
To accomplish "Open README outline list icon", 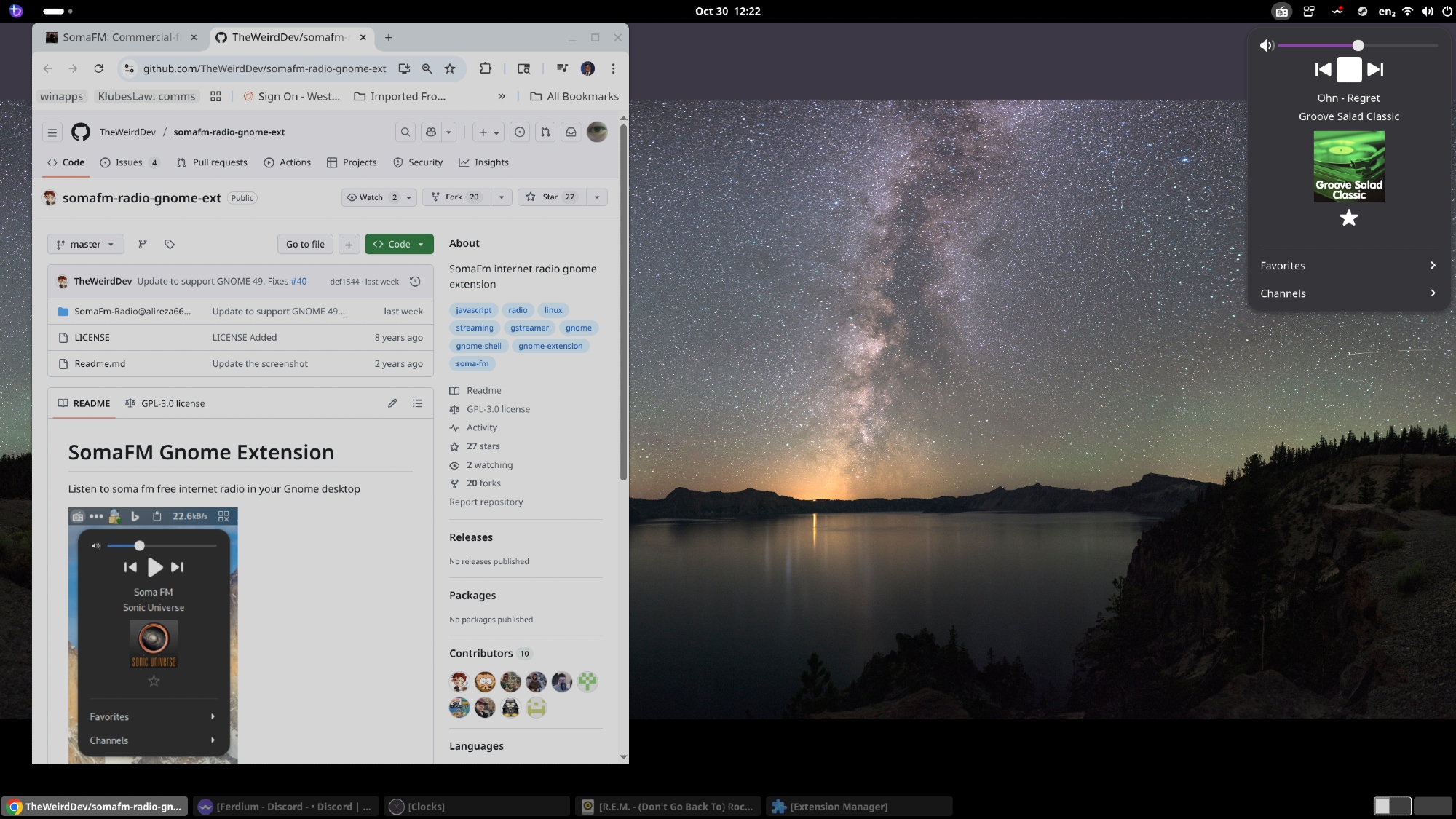I will point(417,403).
